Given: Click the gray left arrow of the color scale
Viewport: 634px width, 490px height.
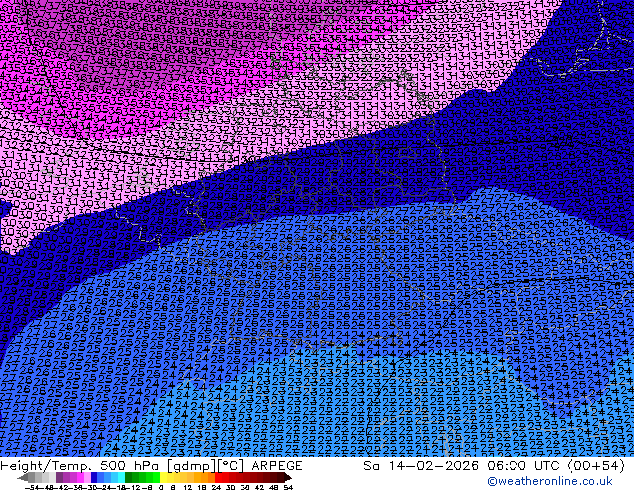Looking at the screenshot, I should pyautogui.click(x=23, y=477).
